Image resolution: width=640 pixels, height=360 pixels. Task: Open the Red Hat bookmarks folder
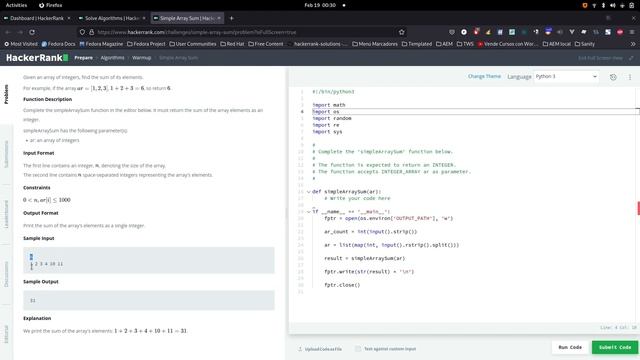(232, 44)
